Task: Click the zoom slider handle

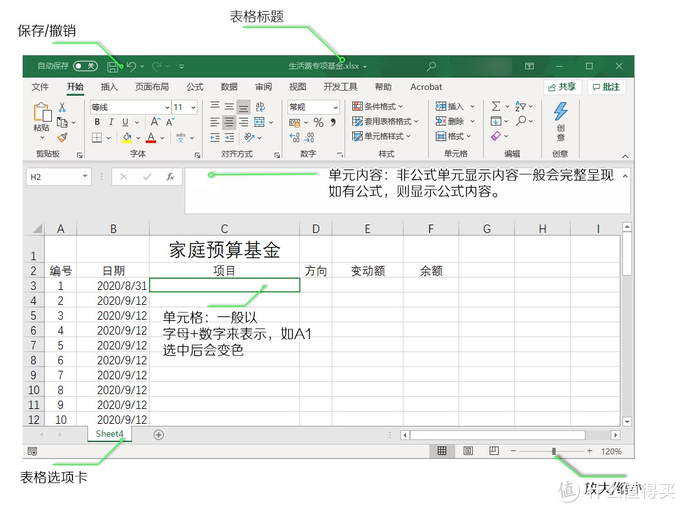Action: click(554, 451)
